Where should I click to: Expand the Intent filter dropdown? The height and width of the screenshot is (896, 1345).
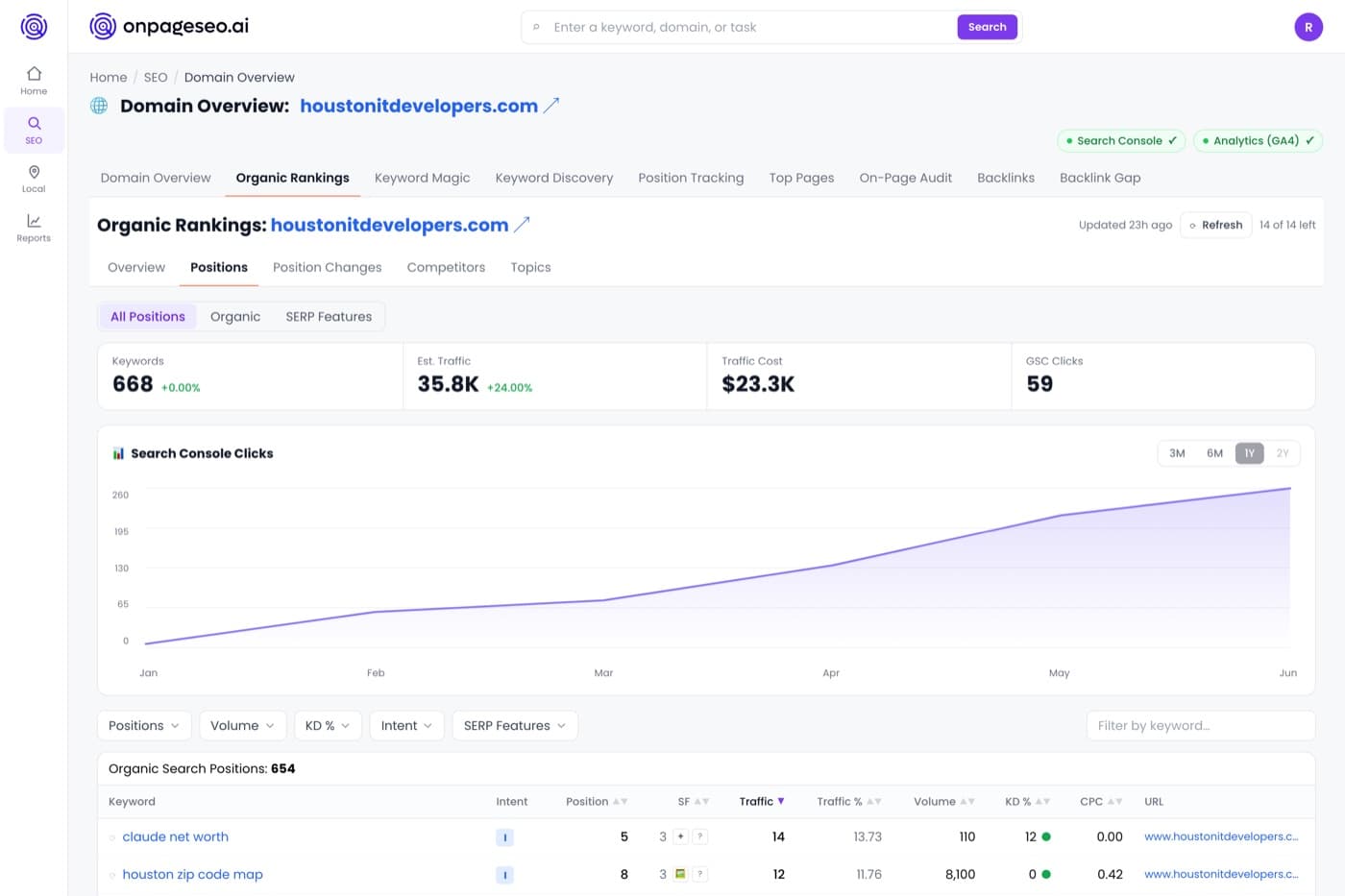pyautogui.click(x=406, y=726)
